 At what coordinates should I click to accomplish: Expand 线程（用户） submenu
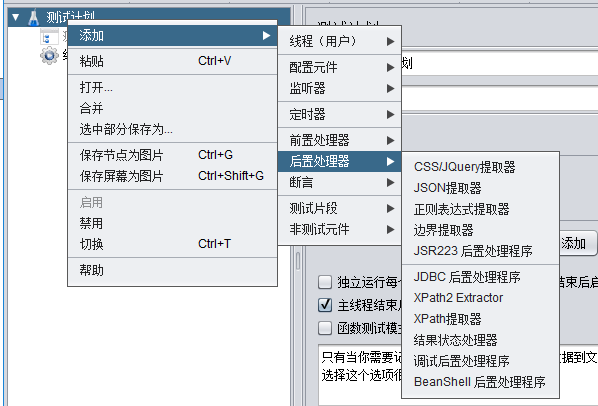click(x=339, y=41)
